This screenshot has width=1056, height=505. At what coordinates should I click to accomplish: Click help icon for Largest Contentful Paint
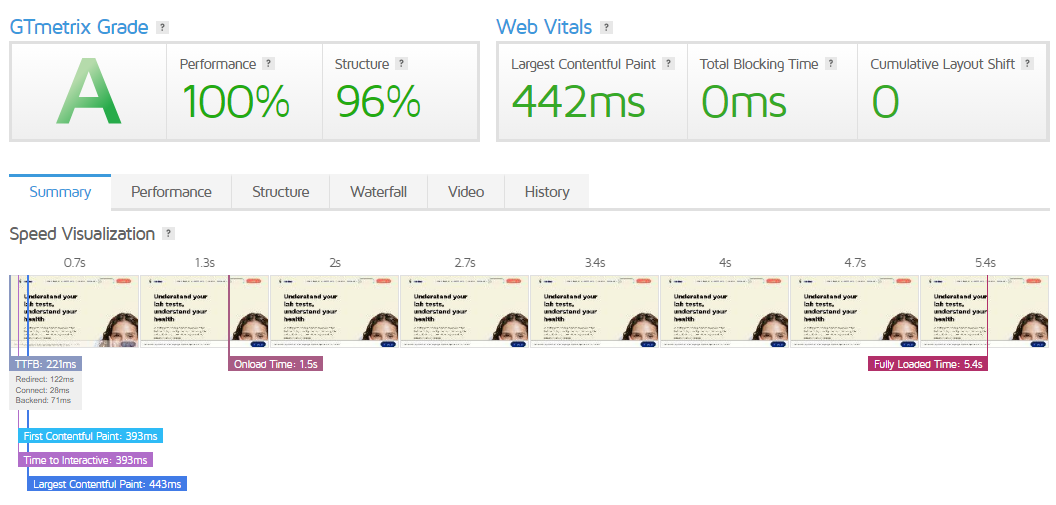click(x=669, y=64)
